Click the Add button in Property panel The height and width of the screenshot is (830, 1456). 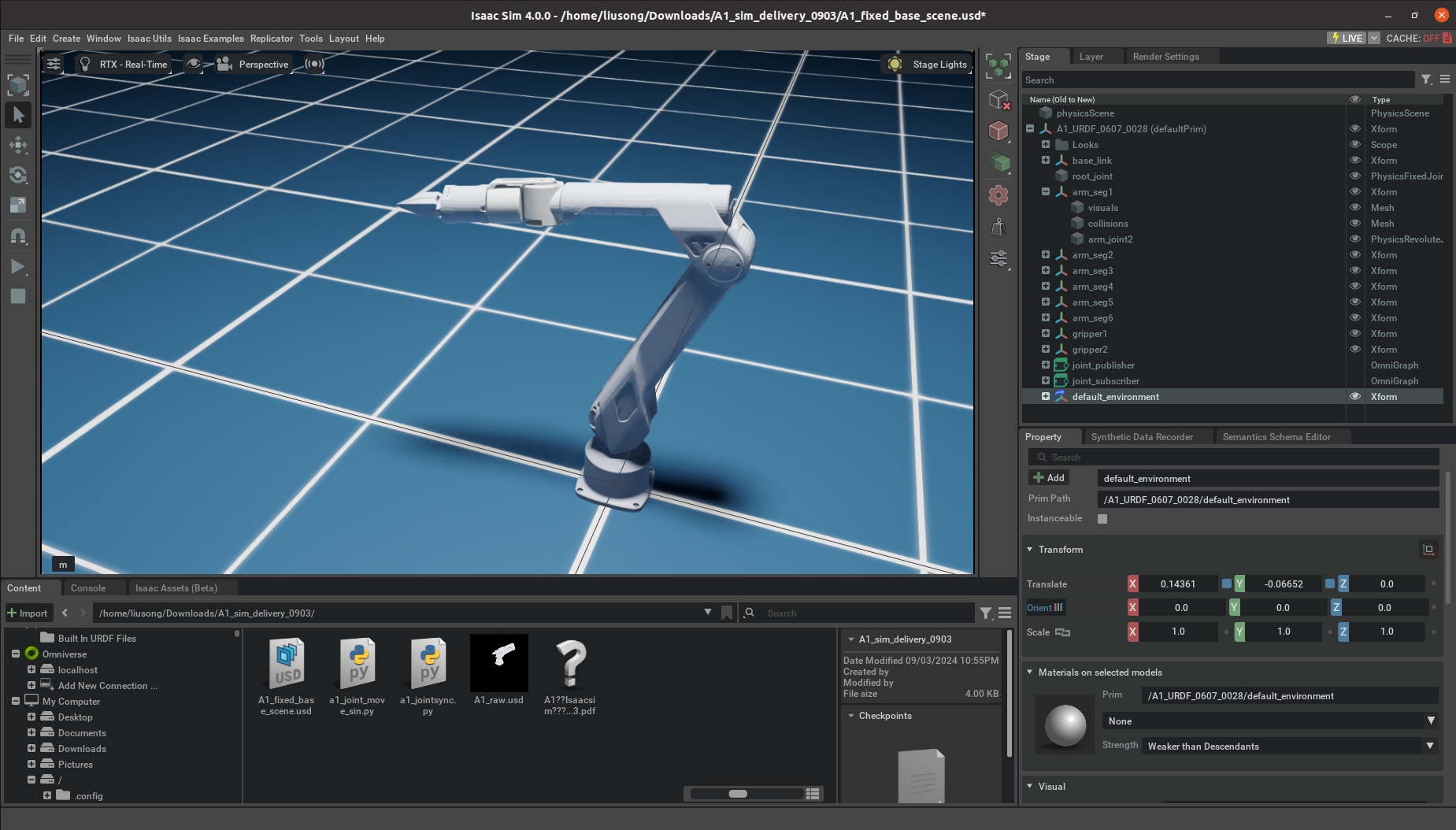[1049, 478]
